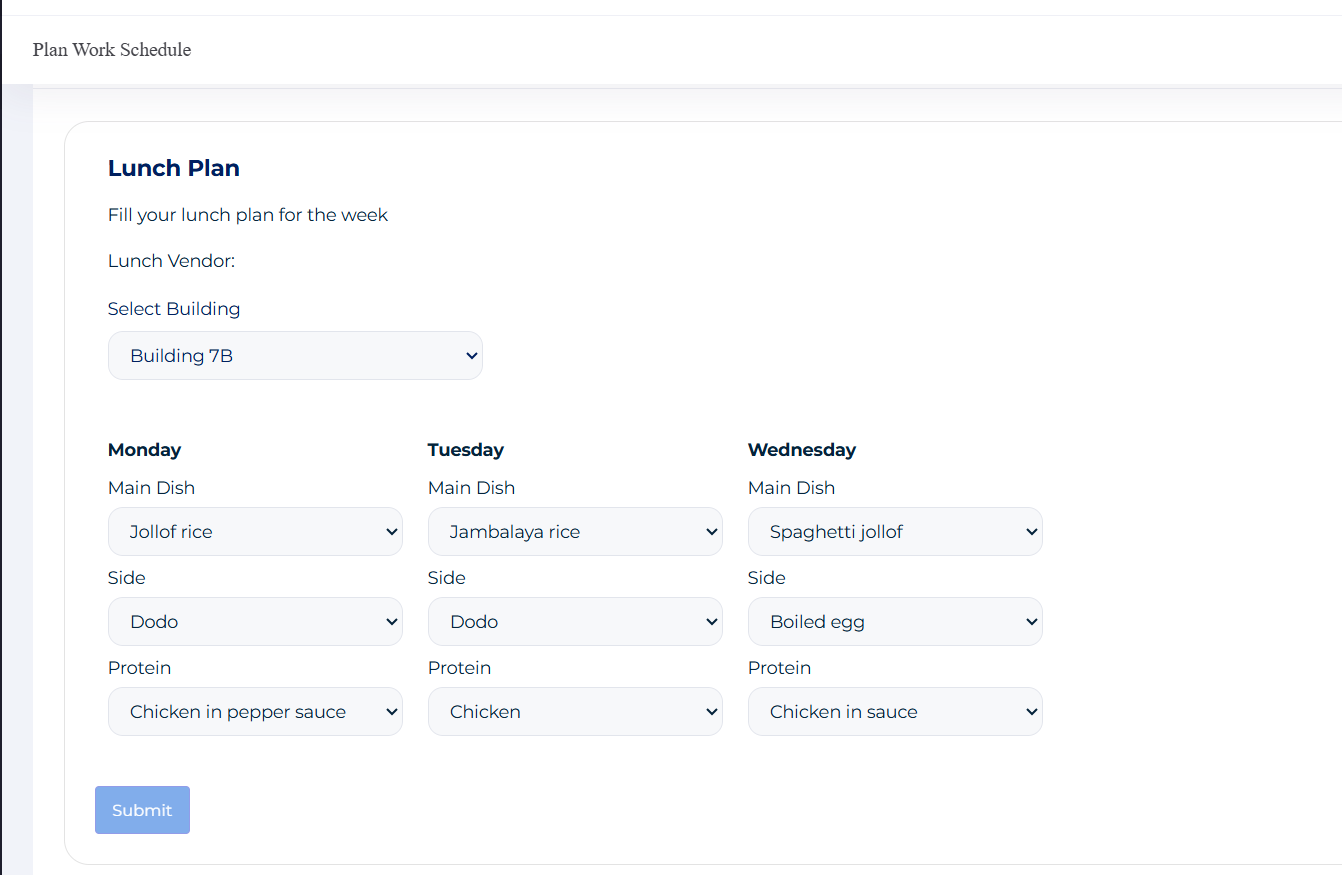1342x875 pixels.
Task: Click the Building 7B dropdown arrow
Action: [x=472, y=356]
